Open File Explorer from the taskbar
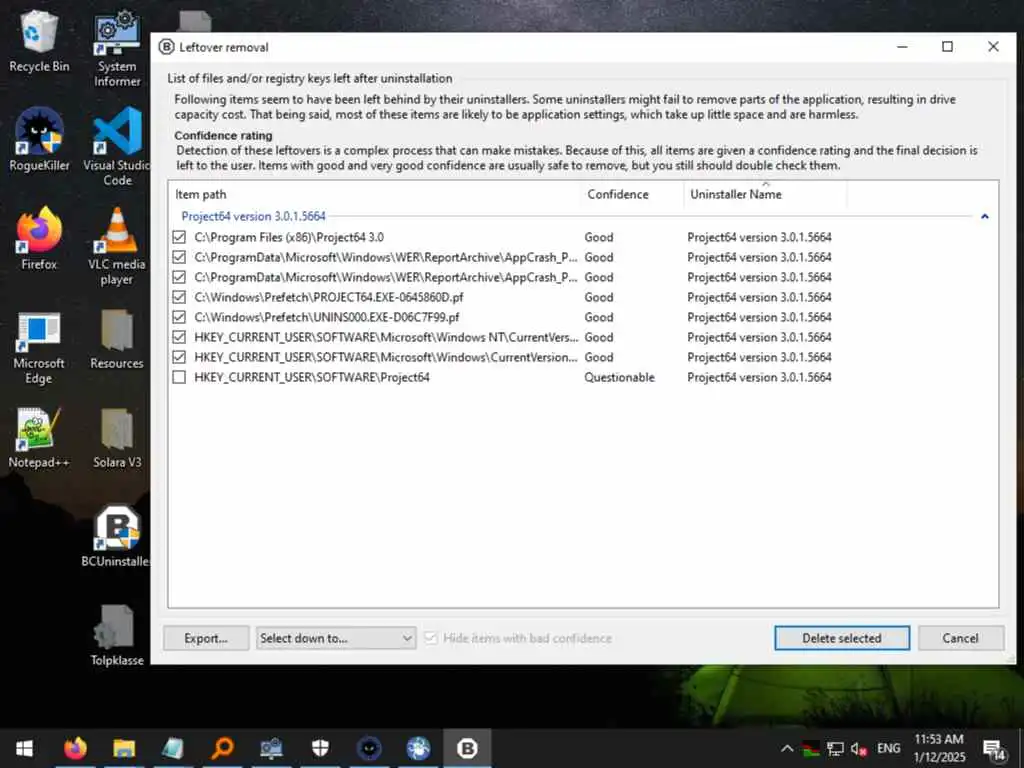 [124, 748]
